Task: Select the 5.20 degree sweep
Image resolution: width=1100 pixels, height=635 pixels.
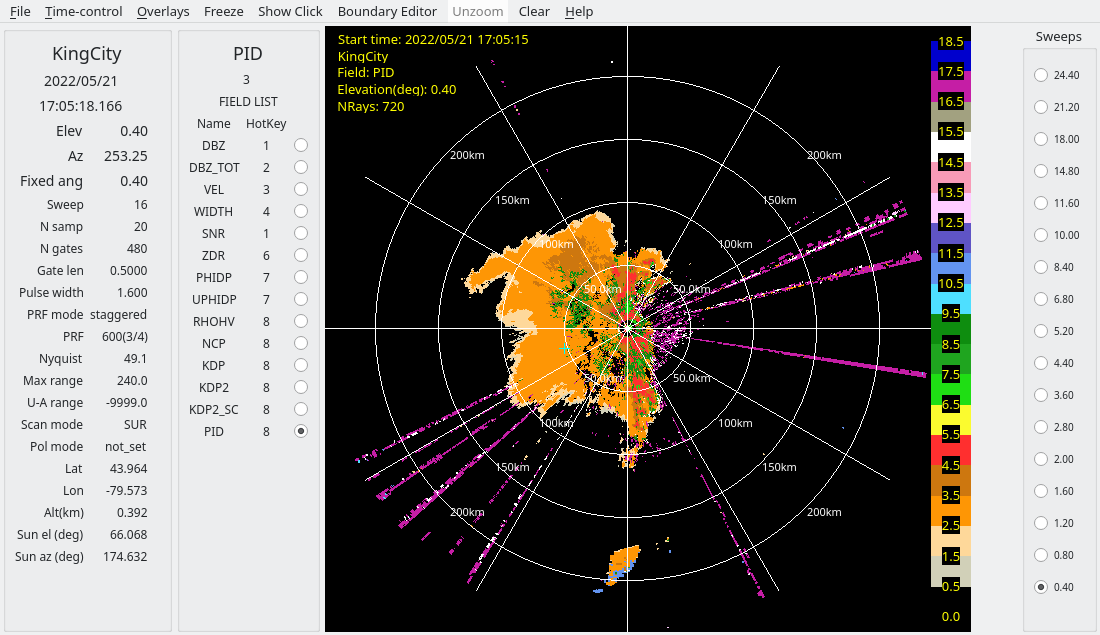Action: click(1041, 331)
